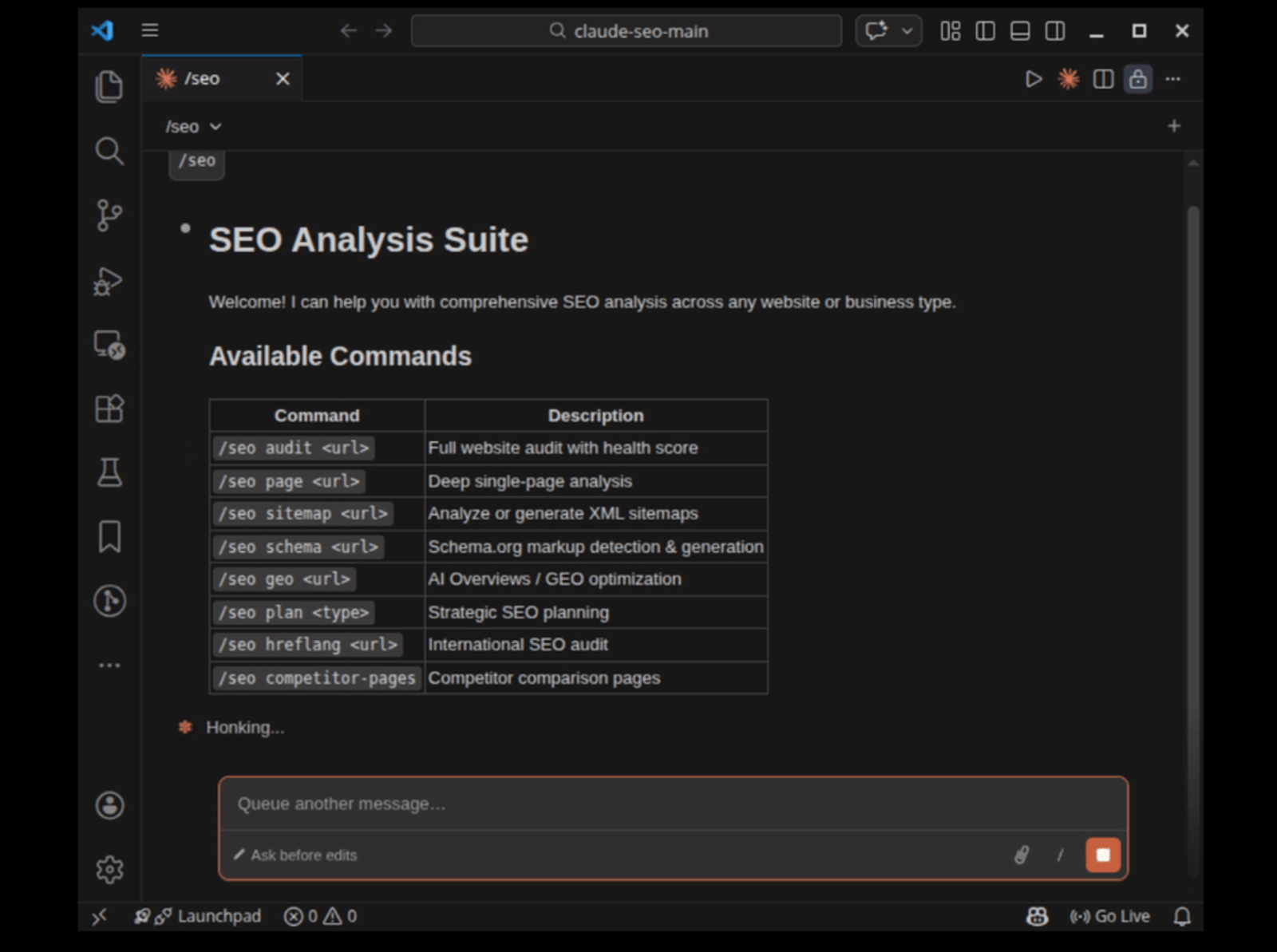Click the /seo sitemap <url> command
The image size is (1277, 952).
tap(303, 513)
